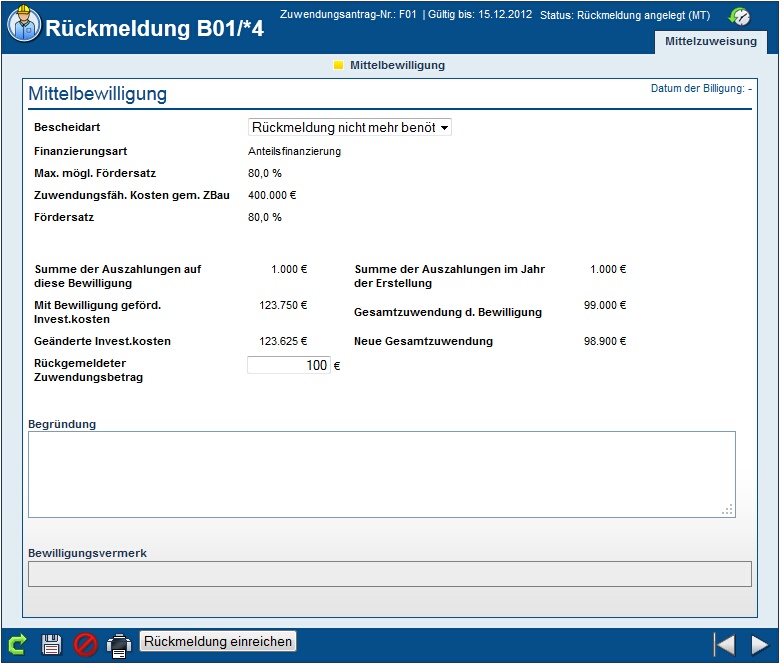Click the worker avatar icon in header
Viewport: 780px width, 664px height.
pos(24,24)
